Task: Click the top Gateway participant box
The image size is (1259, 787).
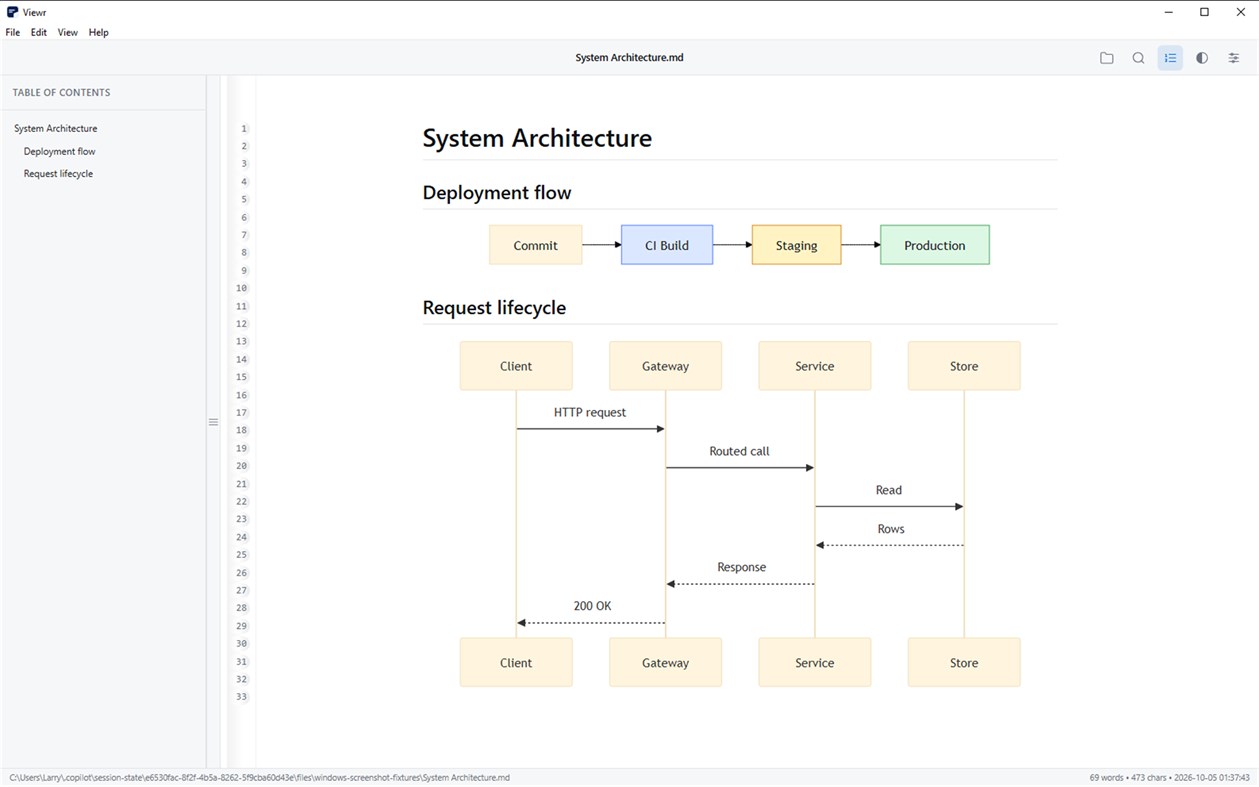Action: pyautogui.click(x=665, y=366)
